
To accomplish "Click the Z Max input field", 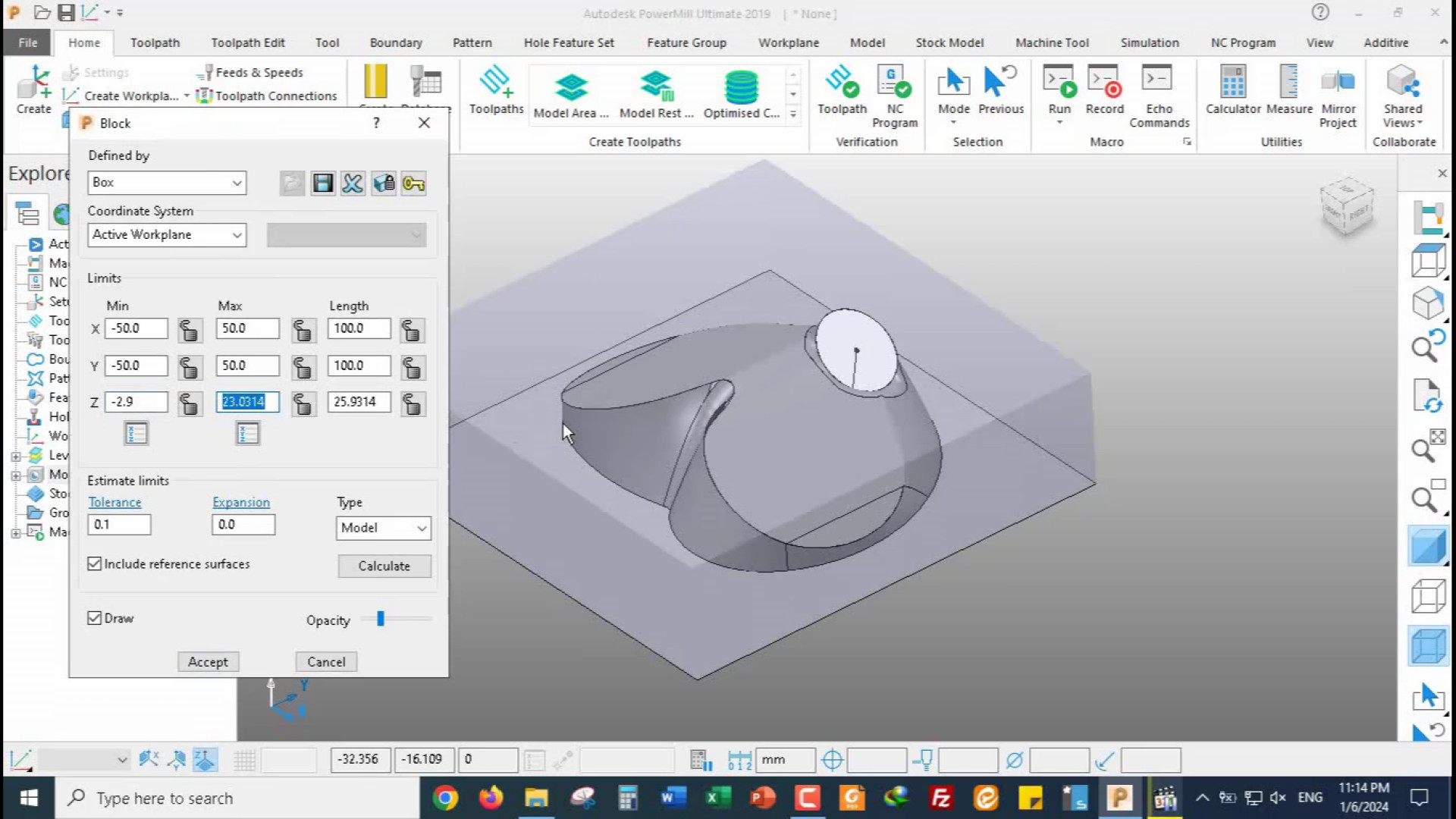I will (x=247, y=402).
